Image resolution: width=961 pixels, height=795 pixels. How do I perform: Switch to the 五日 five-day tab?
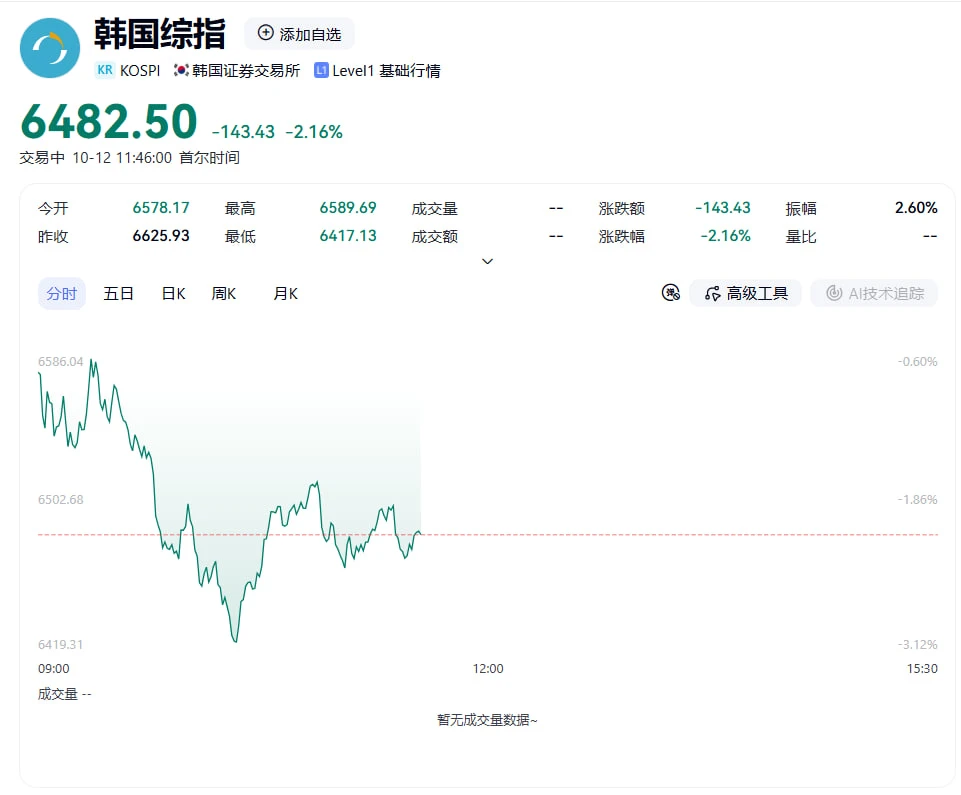118,294
